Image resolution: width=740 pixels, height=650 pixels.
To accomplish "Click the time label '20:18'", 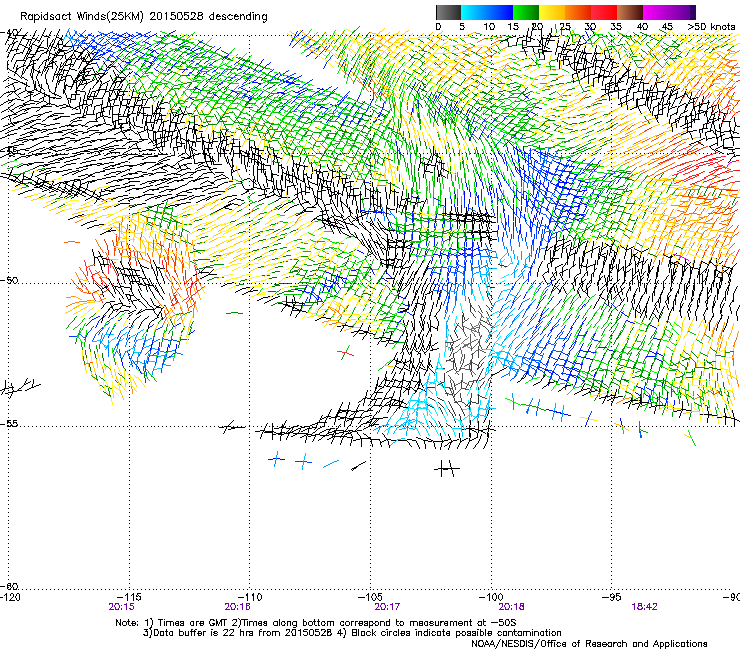I will tap(512, 607).
